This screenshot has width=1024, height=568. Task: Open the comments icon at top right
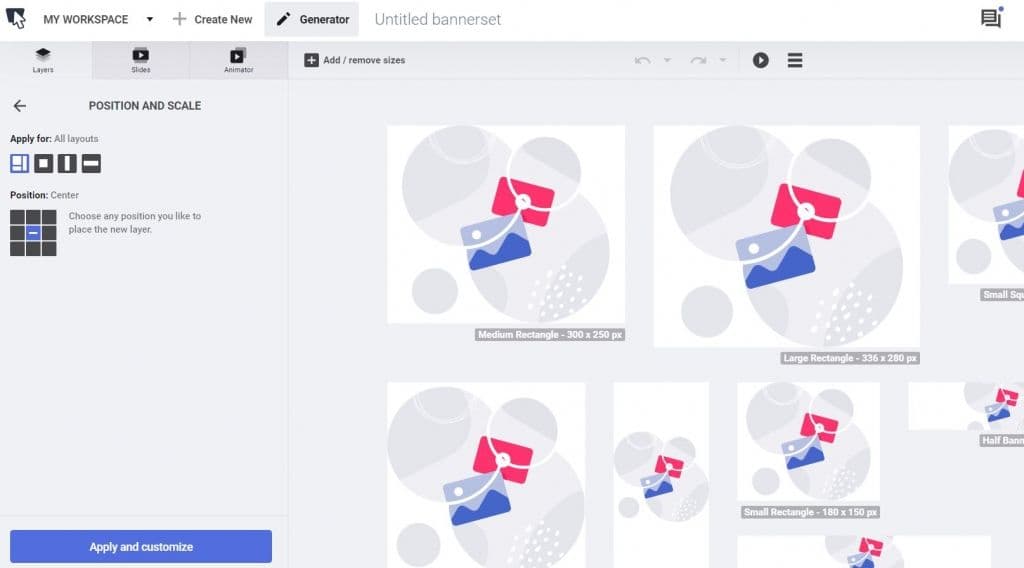click(x=991, y=18)
